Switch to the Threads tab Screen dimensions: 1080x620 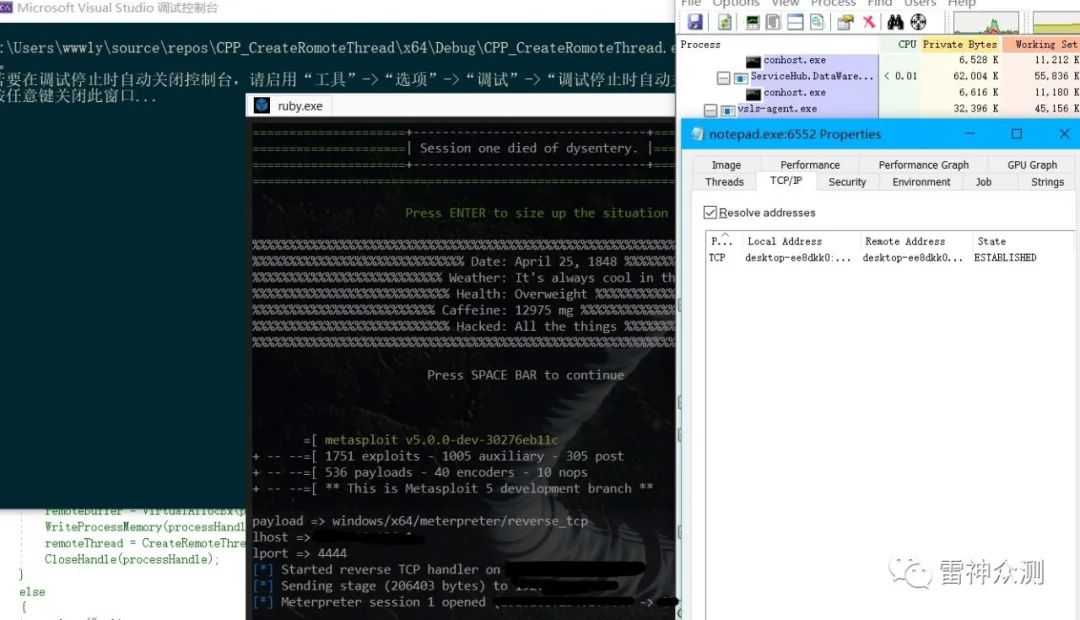pos(725,182)
